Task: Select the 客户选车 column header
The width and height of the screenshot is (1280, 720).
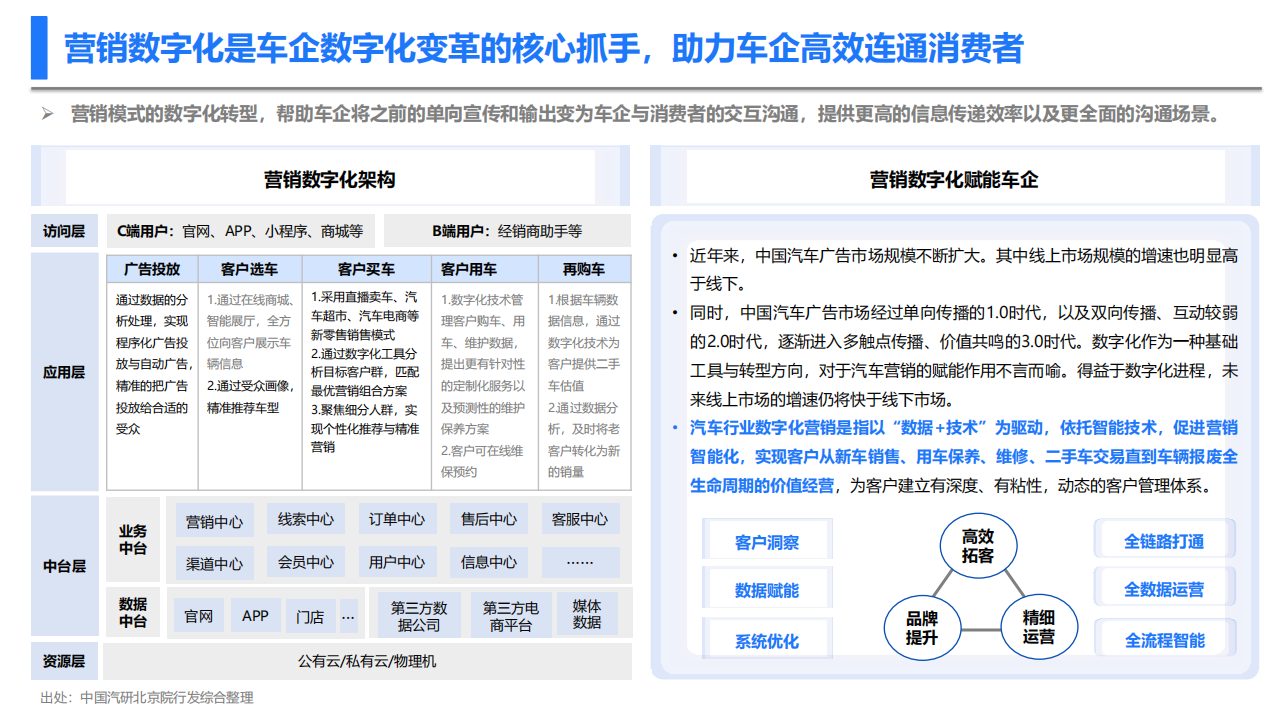Action: pos(249,269)
